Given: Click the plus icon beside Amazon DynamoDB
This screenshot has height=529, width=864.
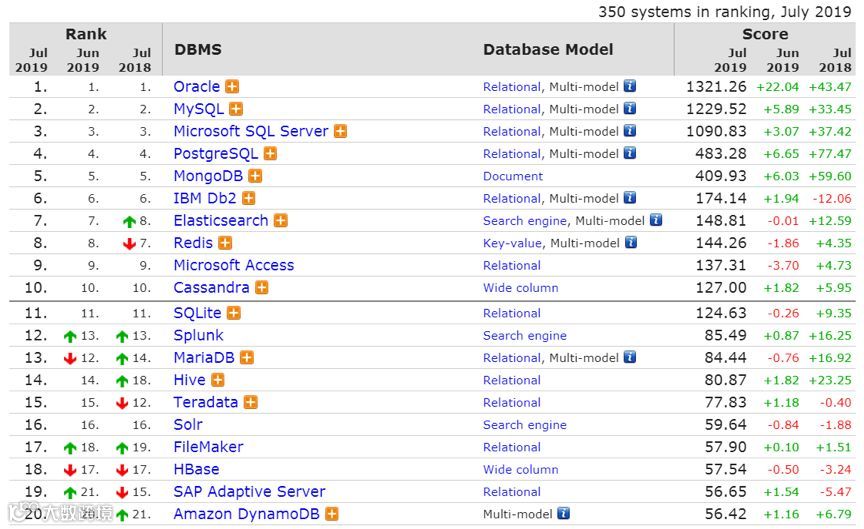Looking at the screenshot, I should [332, 514].
